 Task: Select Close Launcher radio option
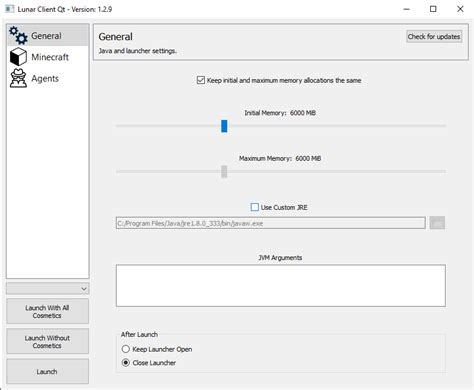pyautogui.click(x=126, y=362)
